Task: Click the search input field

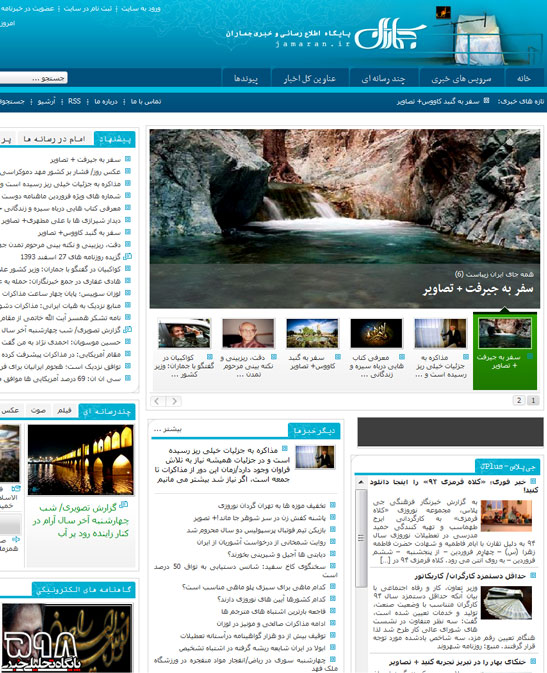Action: pos(33,78)
